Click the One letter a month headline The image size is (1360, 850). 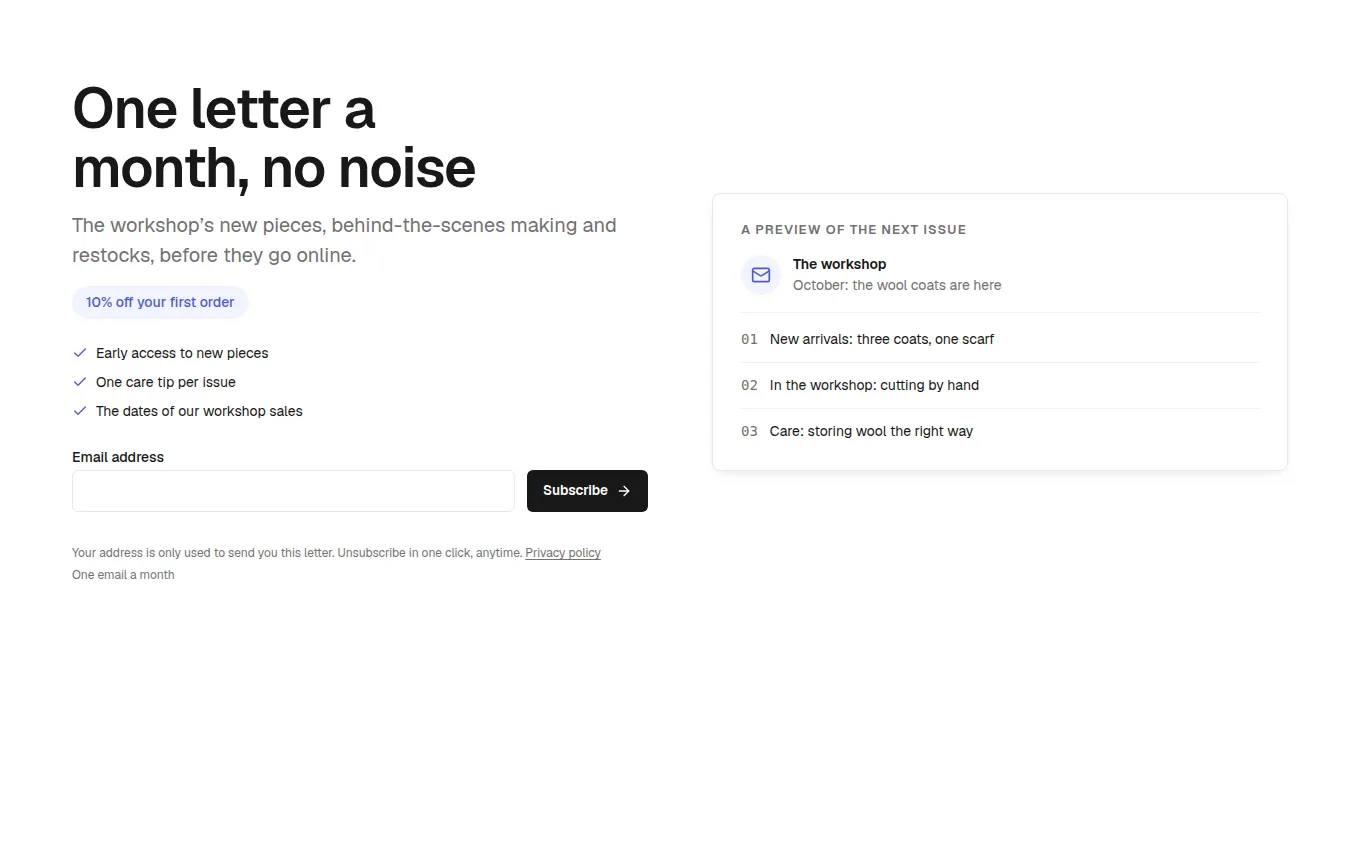[274, 138]
